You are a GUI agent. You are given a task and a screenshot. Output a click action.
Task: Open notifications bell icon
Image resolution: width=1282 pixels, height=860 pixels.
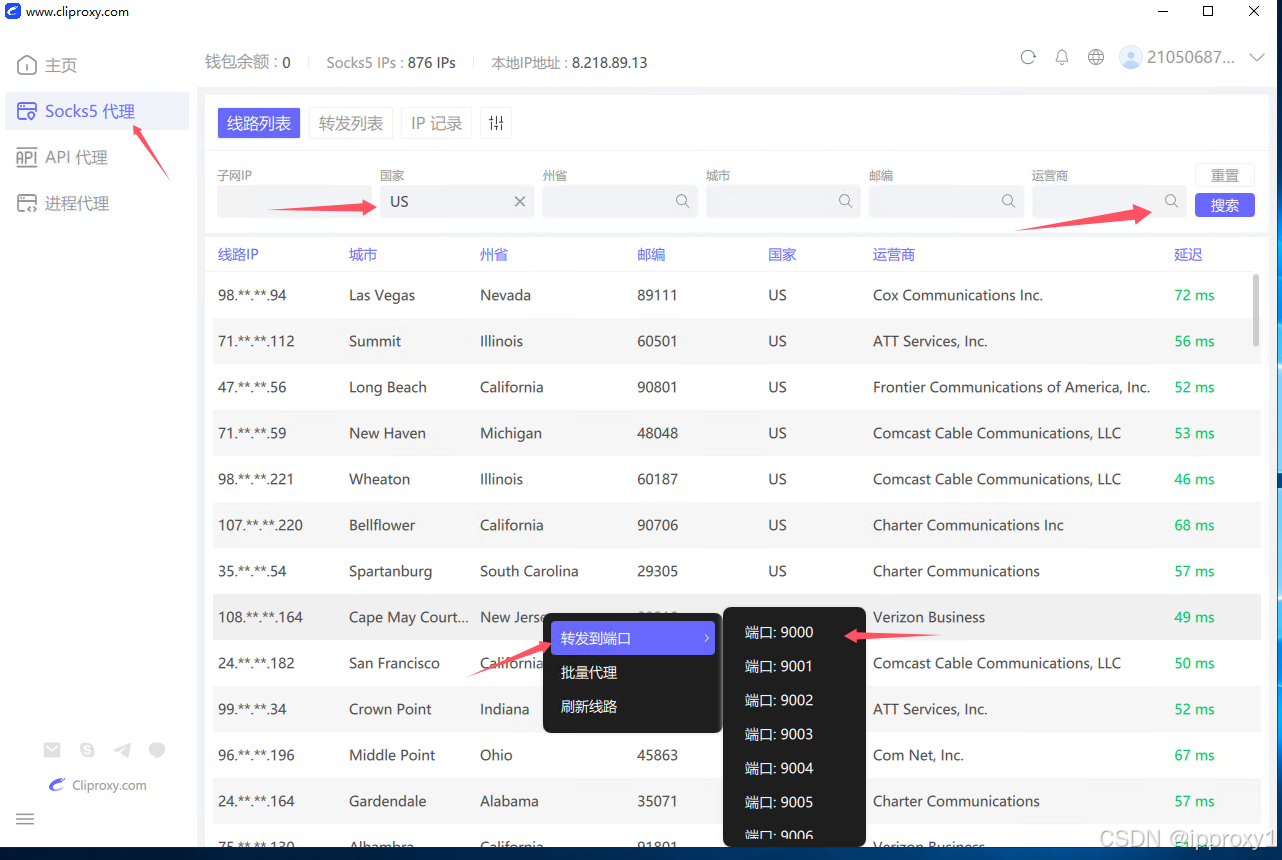click(1062, 58)
